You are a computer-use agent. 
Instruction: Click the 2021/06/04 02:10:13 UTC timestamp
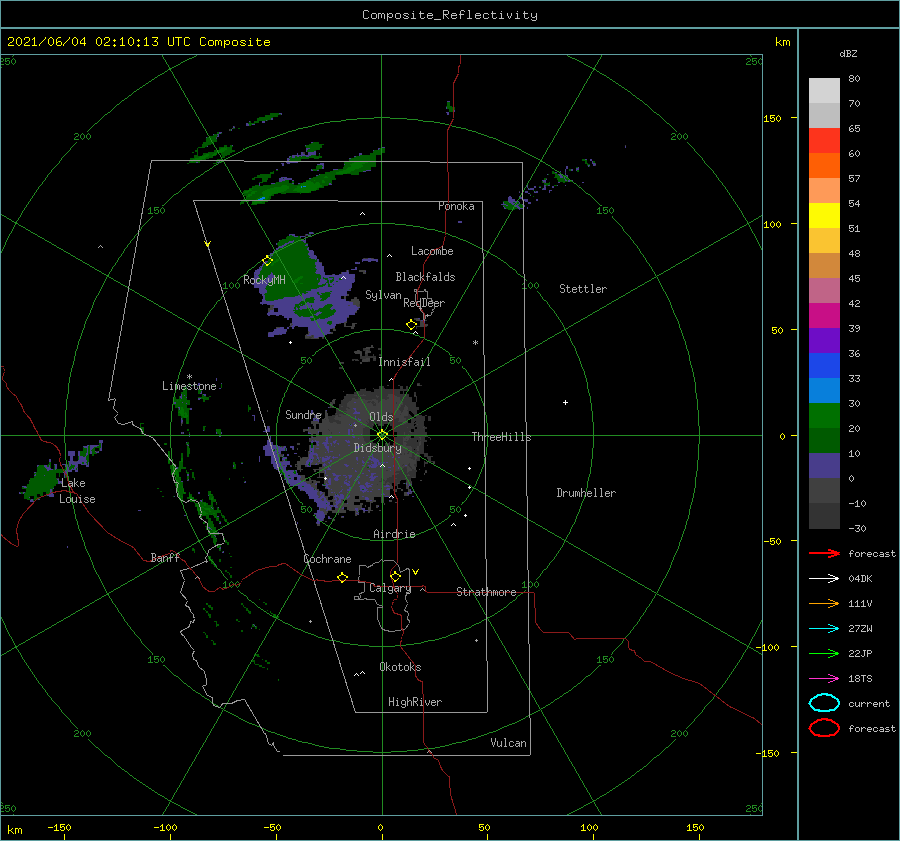point(99,42)
